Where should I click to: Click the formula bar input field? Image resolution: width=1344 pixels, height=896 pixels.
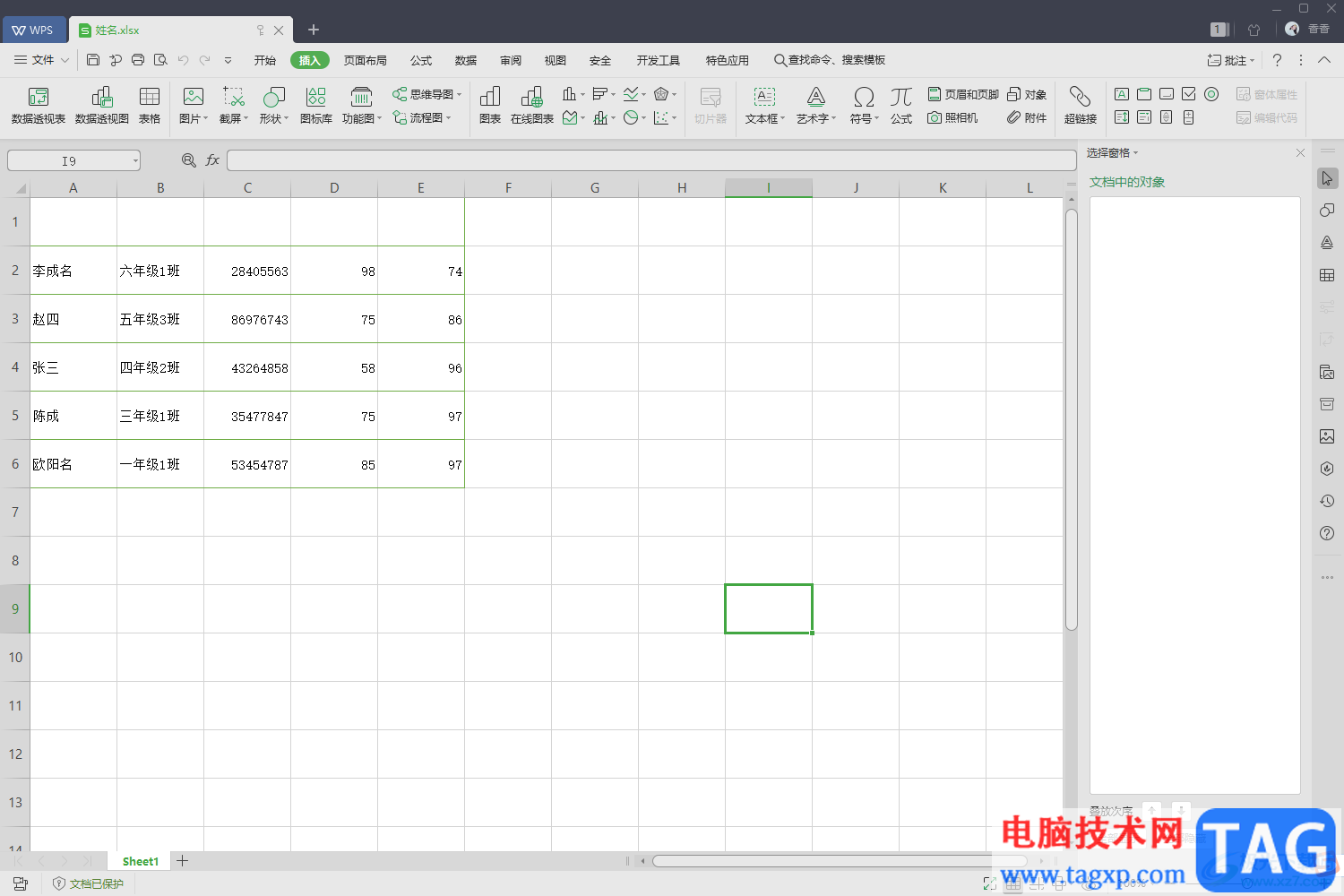651,160
